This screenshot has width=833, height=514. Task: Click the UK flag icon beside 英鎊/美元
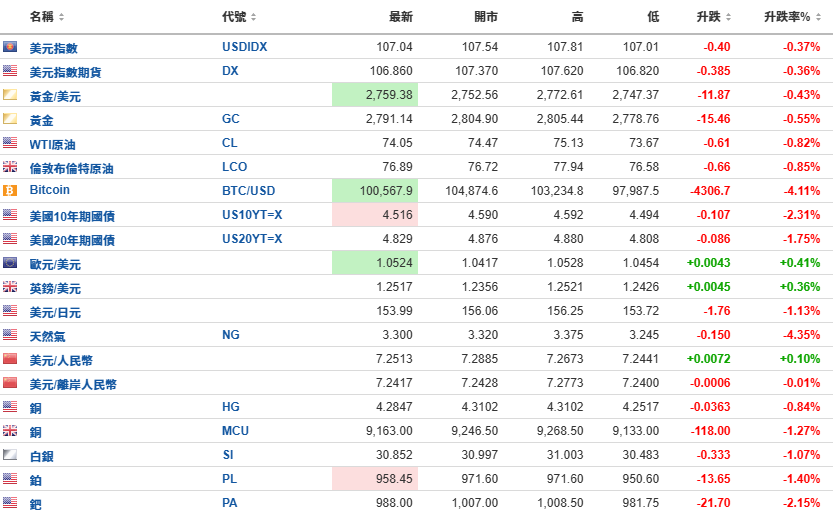click(10, 287)
